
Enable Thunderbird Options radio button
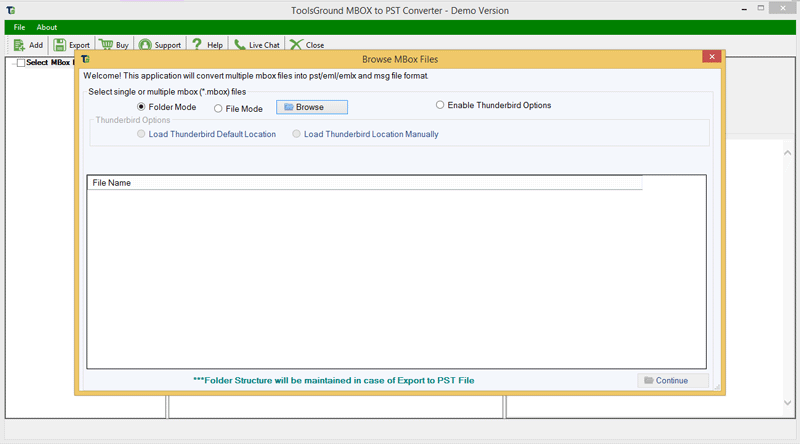click(x=440, y=105)
